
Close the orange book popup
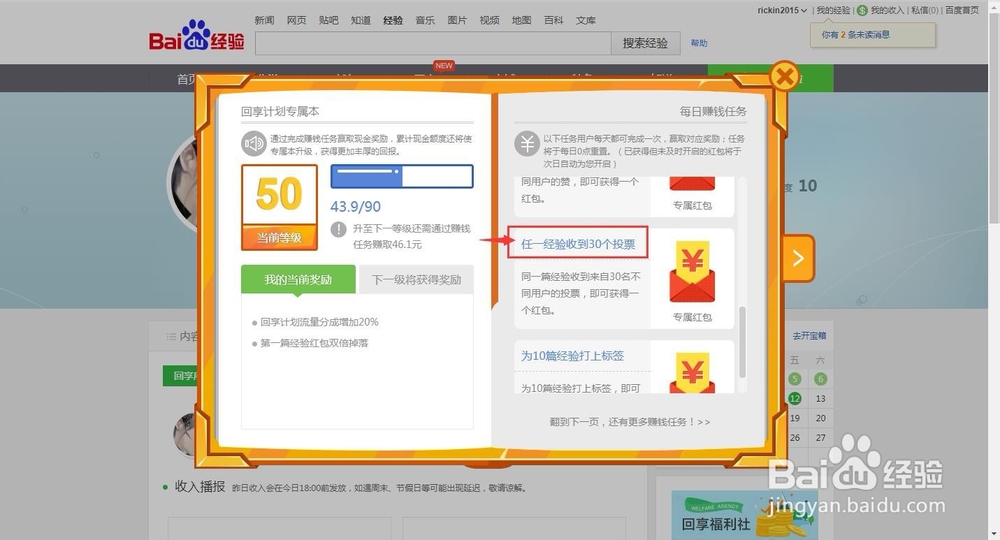[784, 77]
